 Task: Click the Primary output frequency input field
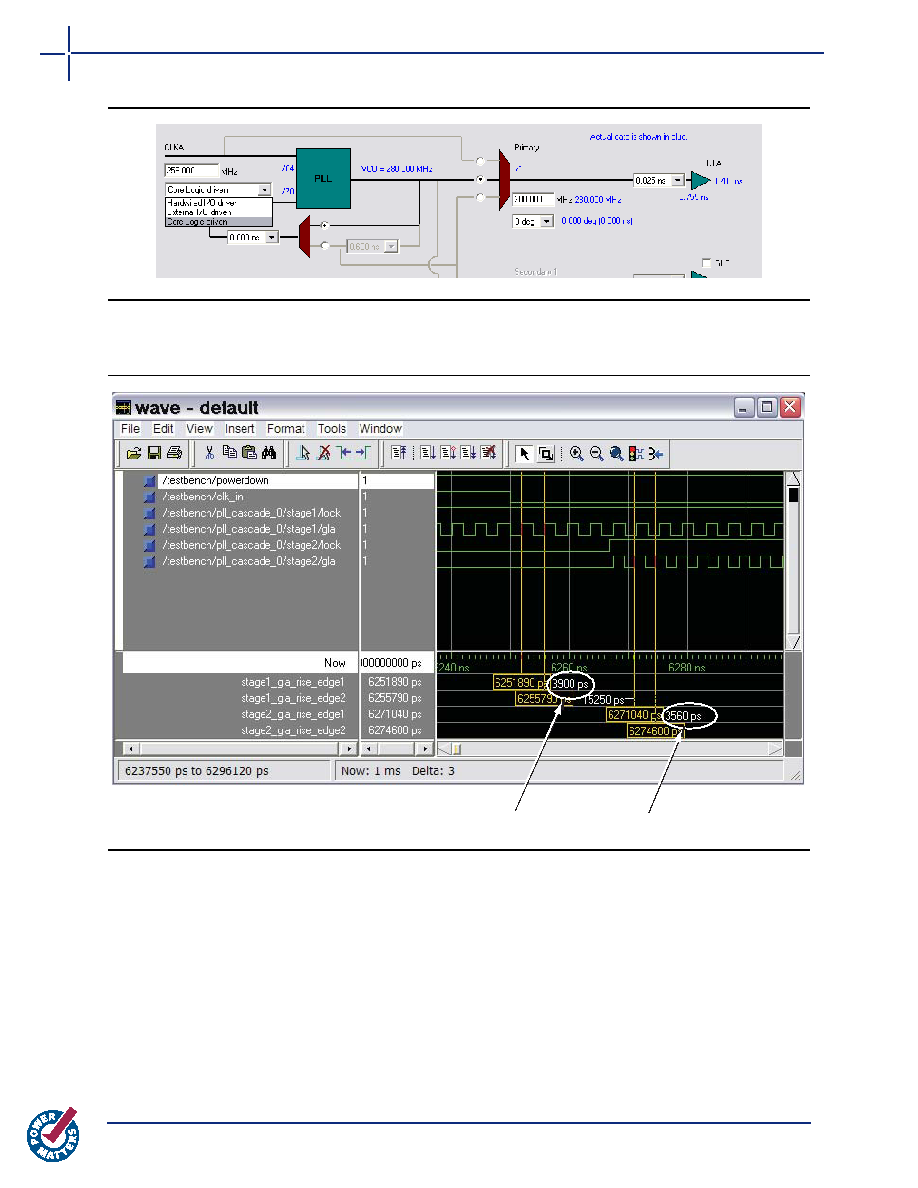coord(533,199)
